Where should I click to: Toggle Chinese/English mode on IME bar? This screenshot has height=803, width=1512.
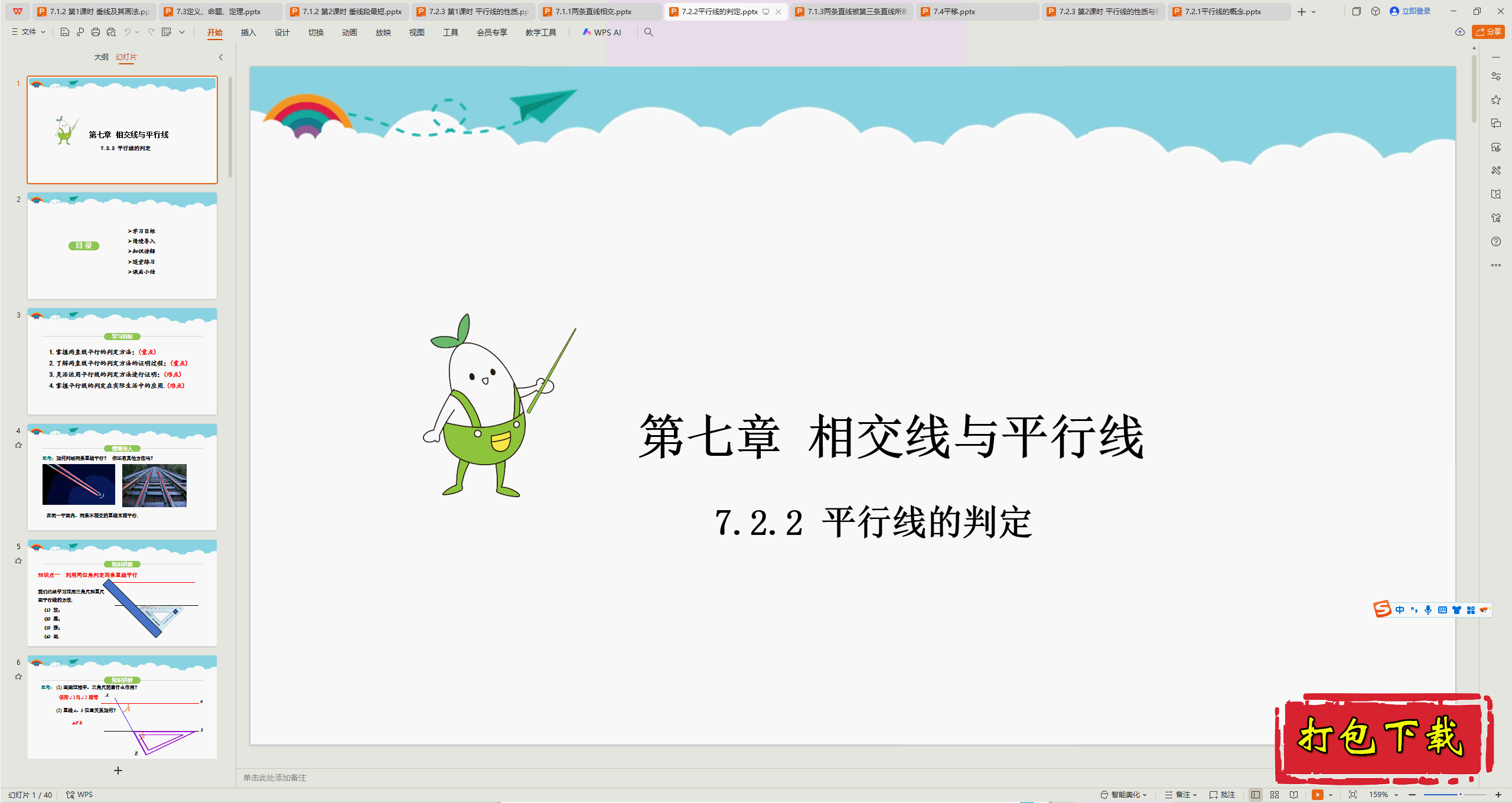[1400, 610]
